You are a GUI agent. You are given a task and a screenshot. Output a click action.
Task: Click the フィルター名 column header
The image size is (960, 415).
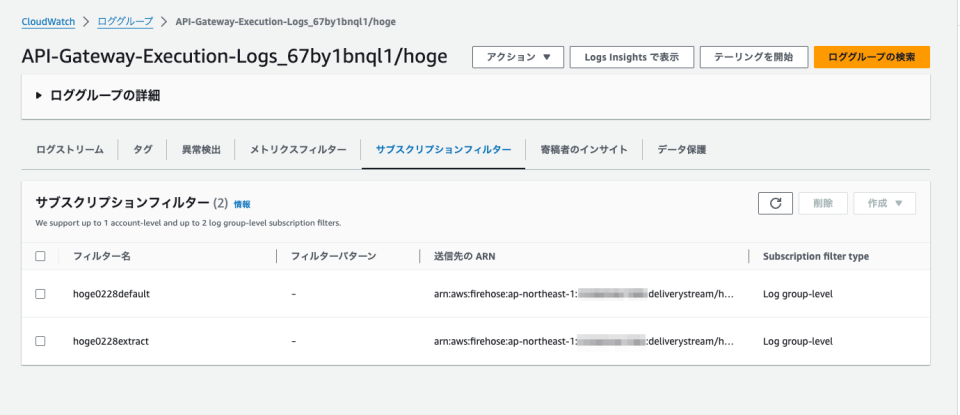102,256
